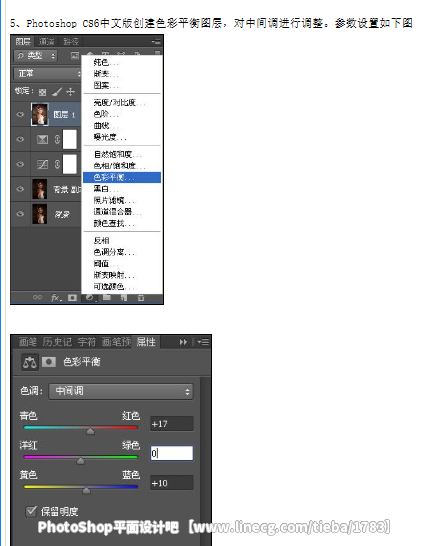Click the pixel layer filter icon
The width and height of the screenshot is (446, 546).
tap(75, 56)
